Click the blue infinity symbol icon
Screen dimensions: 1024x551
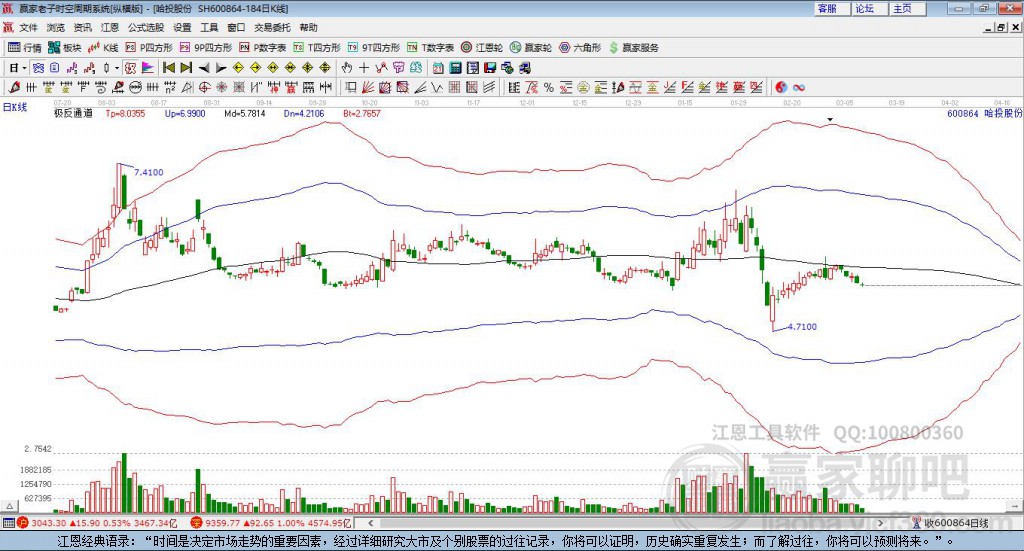point(799,87)
